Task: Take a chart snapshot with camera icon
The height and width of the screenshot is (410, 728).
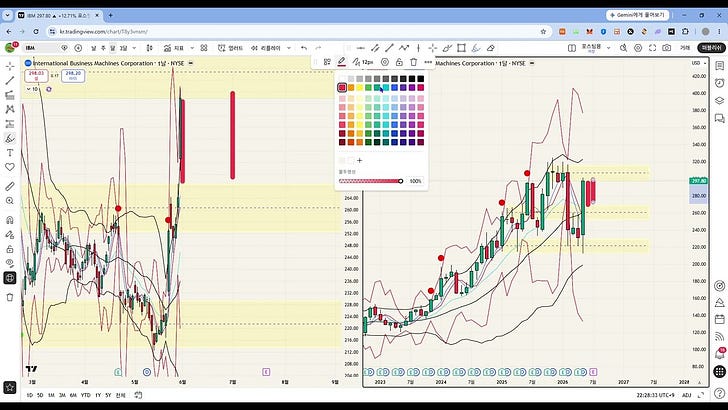Action: [667, 48]
